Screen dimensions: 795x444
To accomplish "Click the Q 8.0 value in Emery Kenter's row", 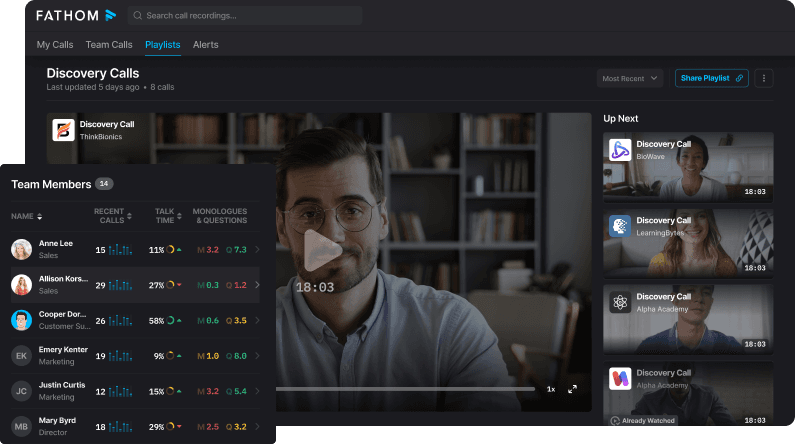I will click(x=236, y=356).
